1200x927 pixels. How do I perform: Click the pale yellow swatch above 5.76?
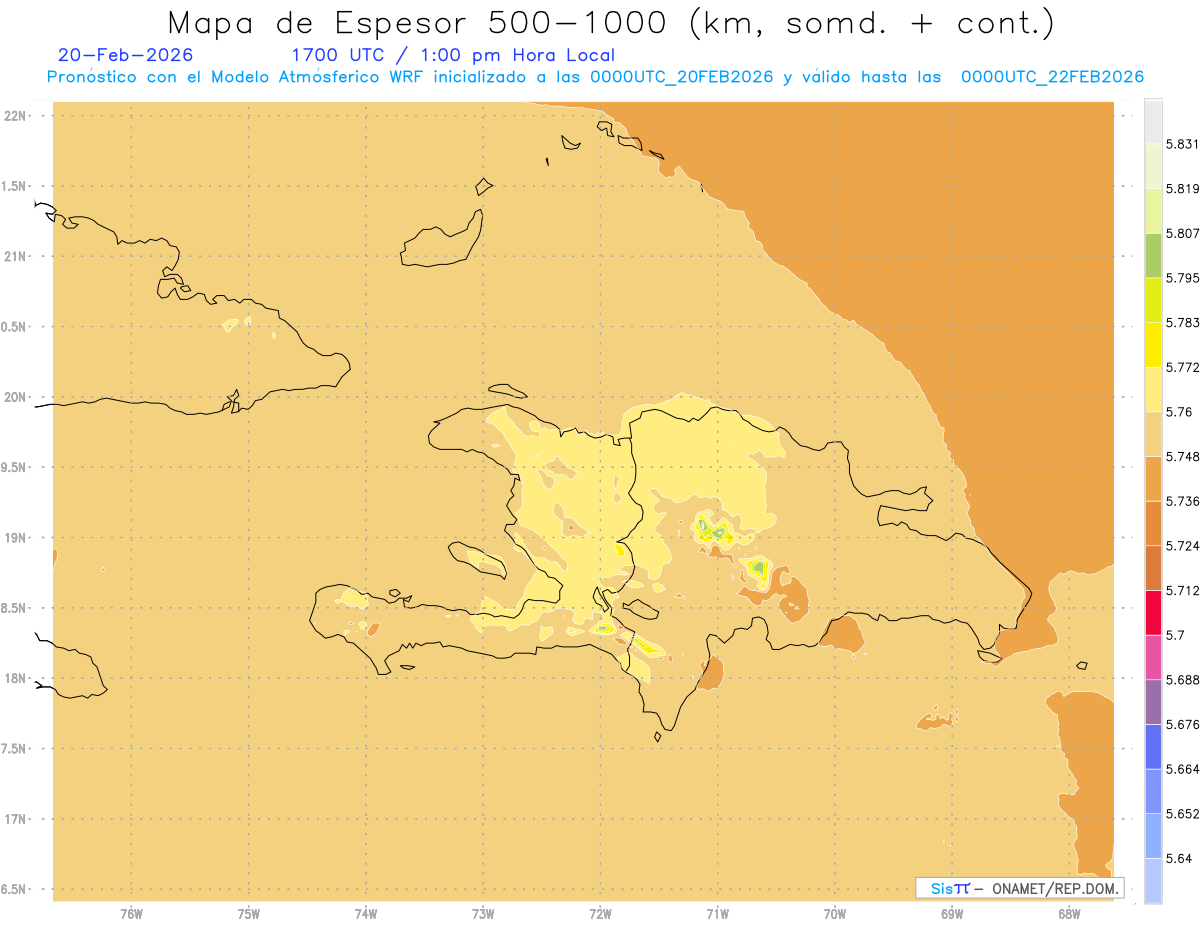tap(1153, 389)
